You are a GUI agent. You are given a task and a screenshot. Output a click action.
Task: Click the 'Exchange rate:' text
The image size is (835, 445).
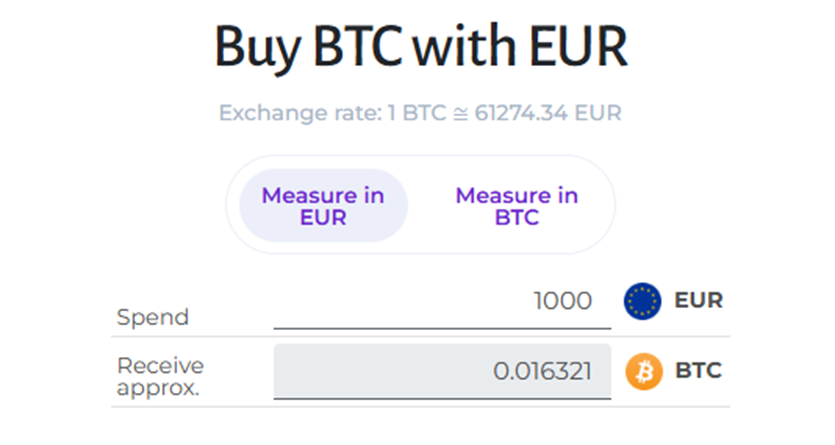pos(299,112)
